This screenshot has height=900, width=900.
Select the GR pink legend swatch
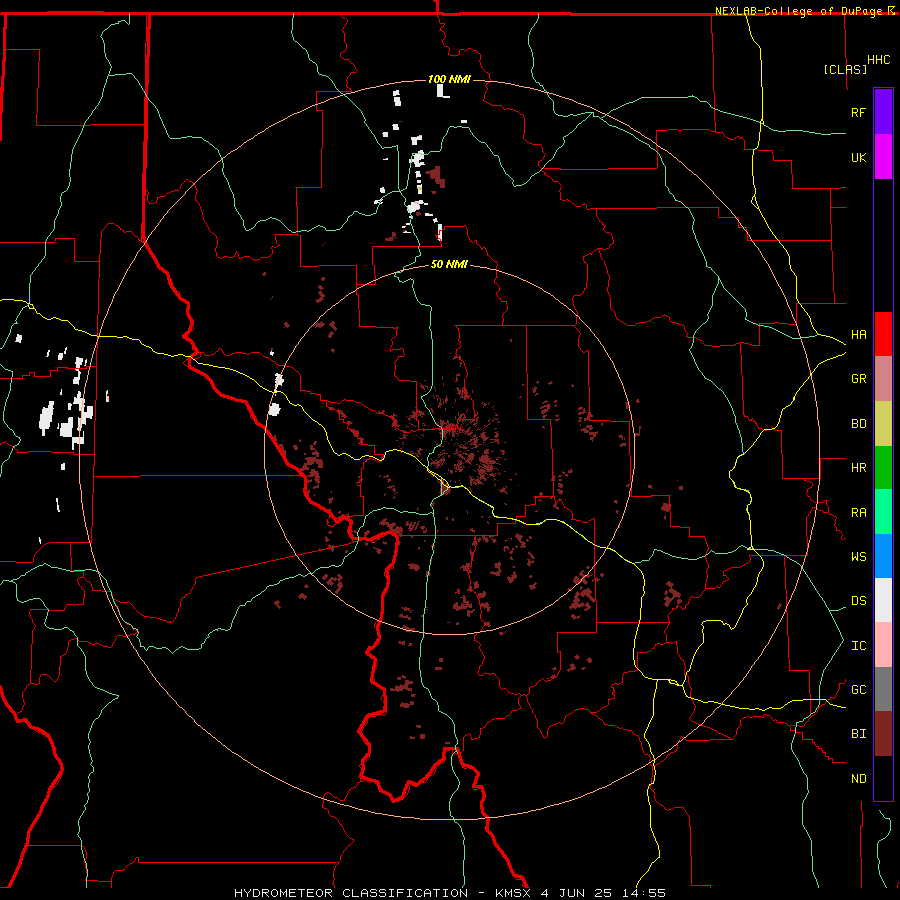pyautogui.click(x=883, y=379)
